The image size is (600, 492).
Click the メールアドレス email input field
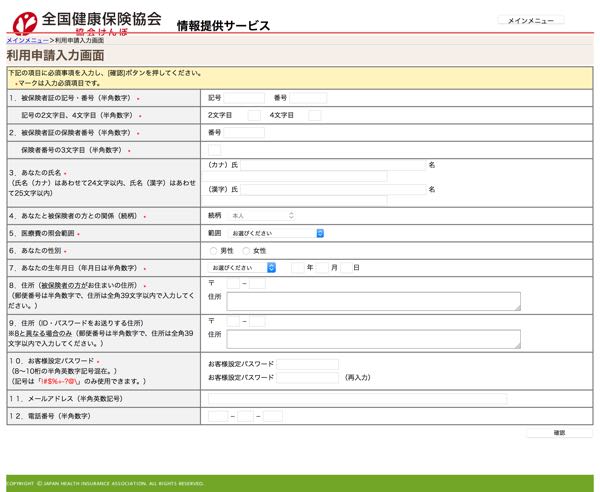pos(356,399)
